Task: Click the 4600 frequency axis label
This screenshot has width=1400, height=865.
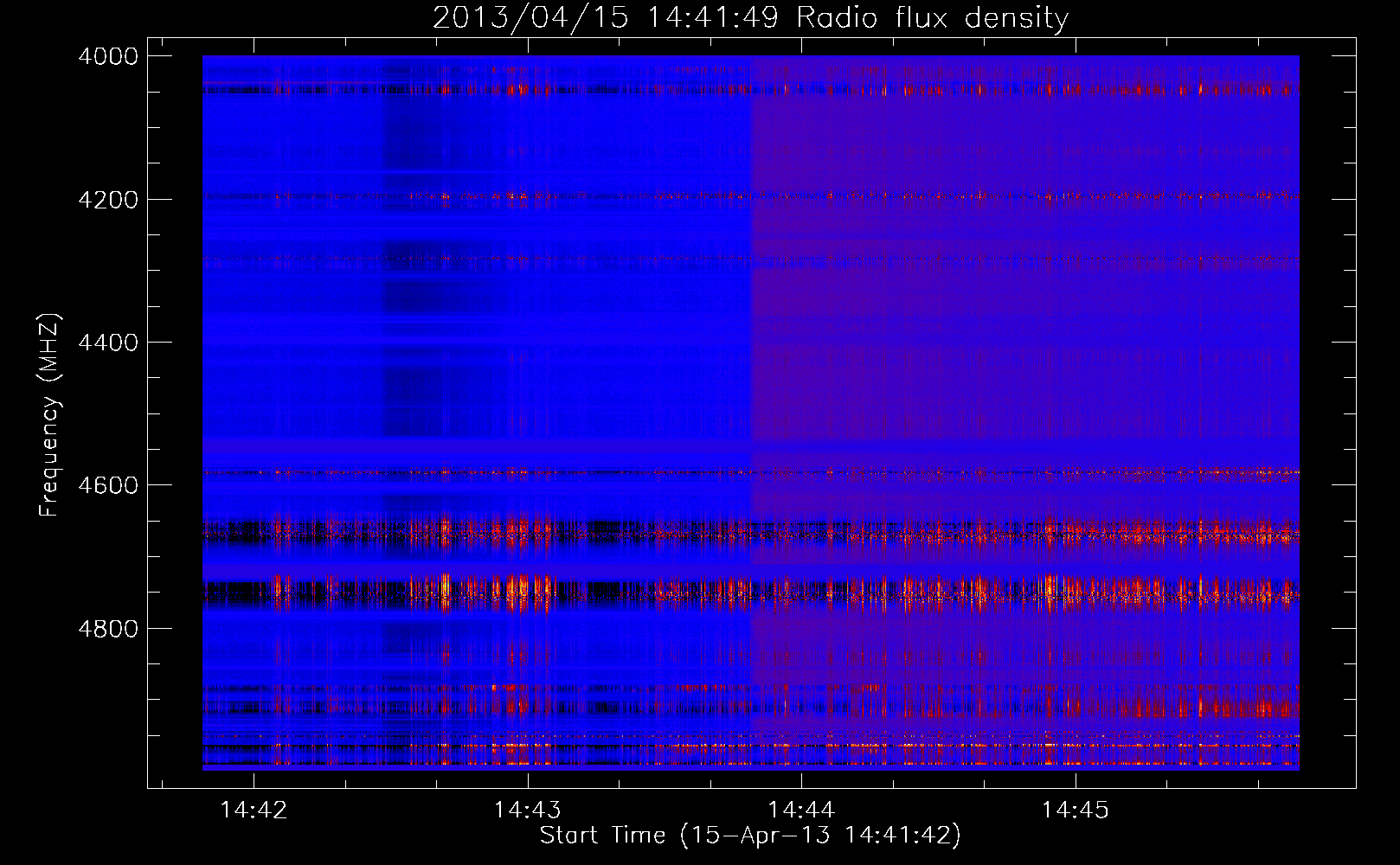Action: [108, 485]
